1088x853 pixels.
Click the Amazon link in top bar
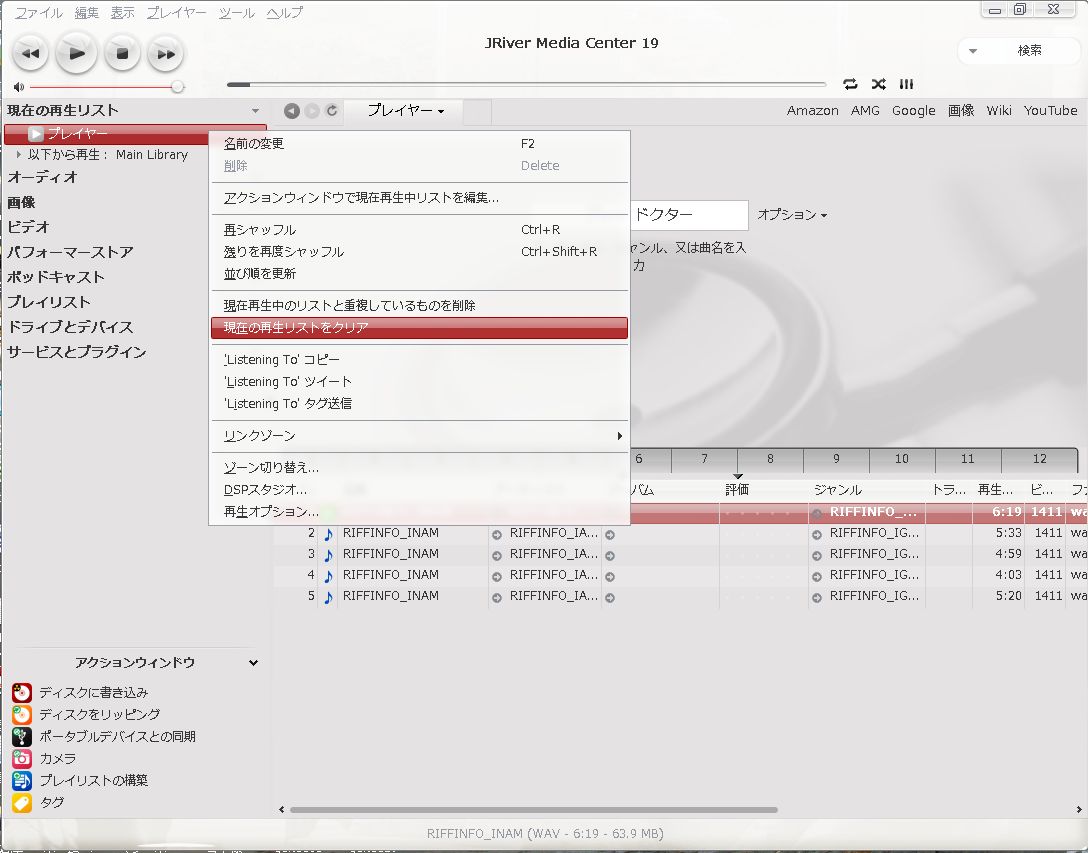coord(812,111)
